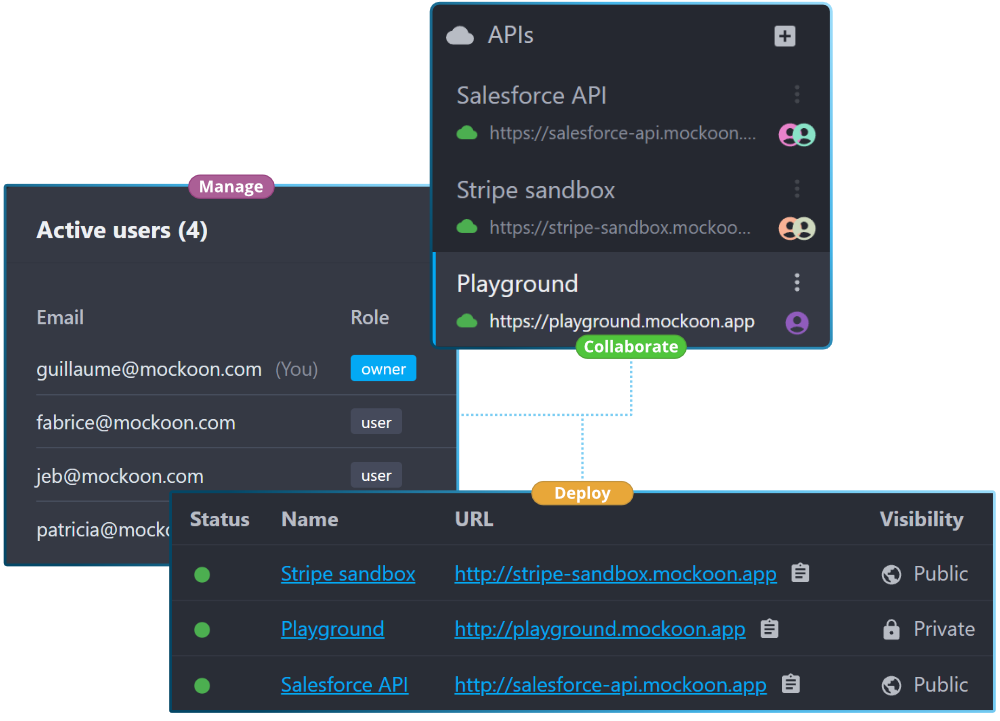Add a new API with plus icon
Image resolution: width=1000 pixels, height=721 pixels.
tap(784, 36)
